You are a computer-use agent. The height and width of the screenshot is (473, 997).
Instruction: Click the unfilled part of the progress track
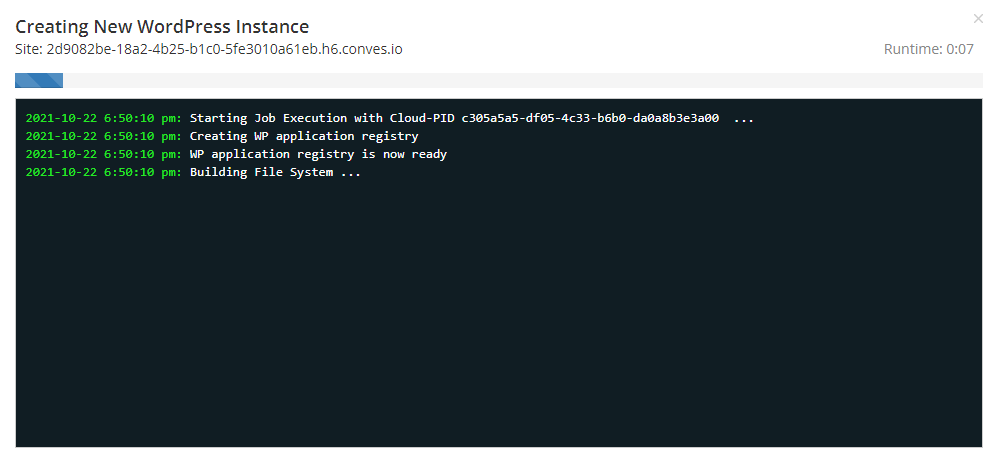[x=520, y=80]
